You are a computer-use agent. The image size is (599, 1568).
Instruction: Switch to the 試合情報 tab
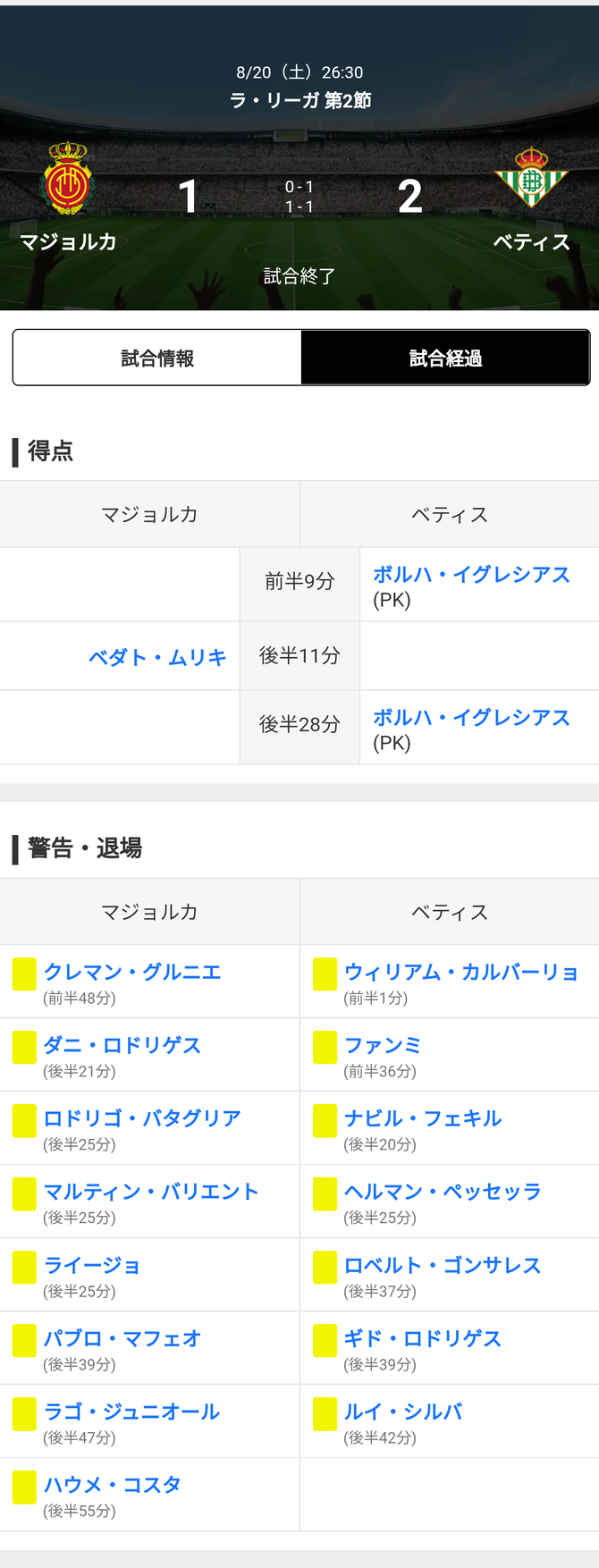click(x=157, y=358)
